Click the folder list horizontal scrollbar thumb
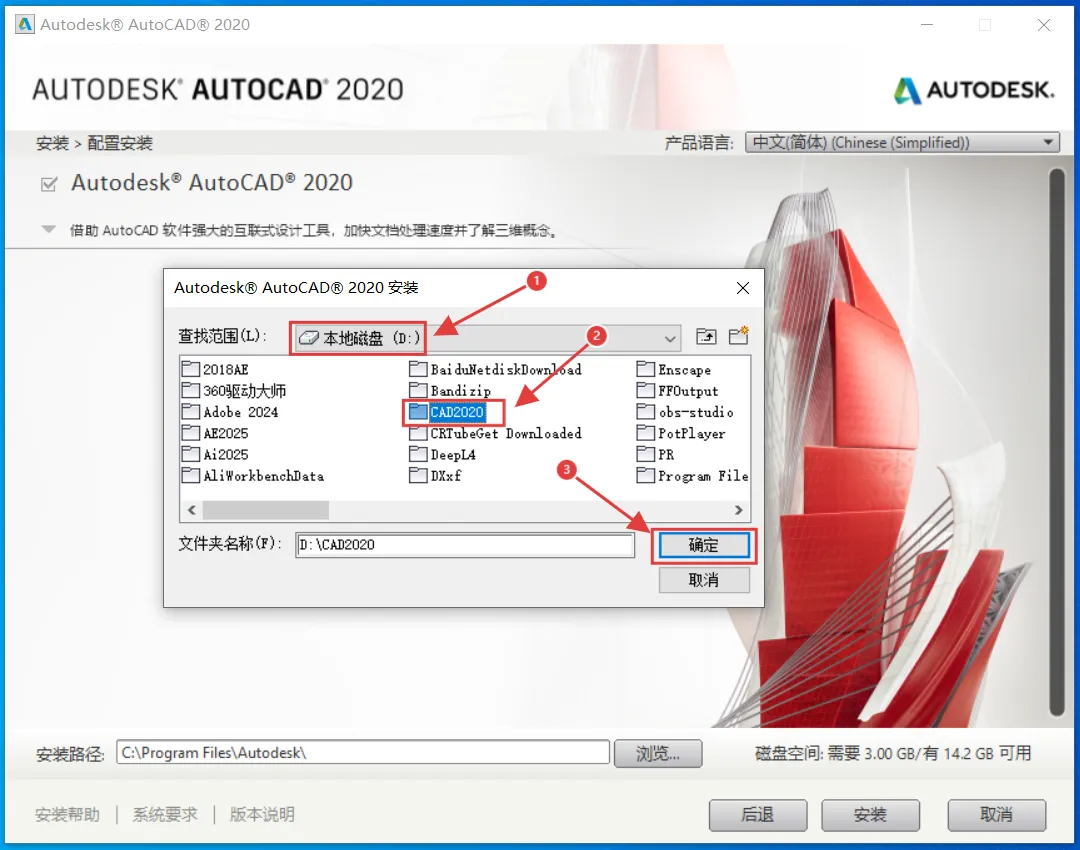Image resolution: width=1080 pixels, height=850 pixels. (265, 510)
